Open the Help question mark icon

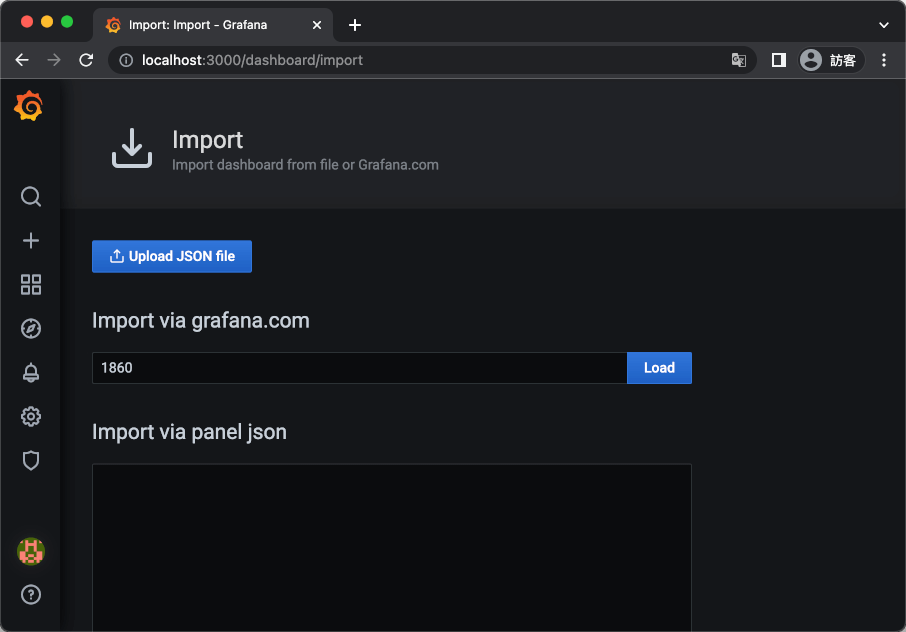[x=31, y=594]
